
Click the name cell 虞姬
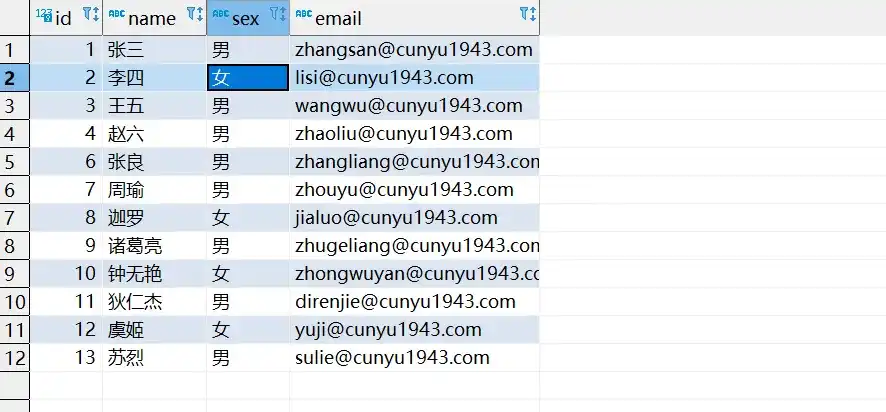point(154,329)
